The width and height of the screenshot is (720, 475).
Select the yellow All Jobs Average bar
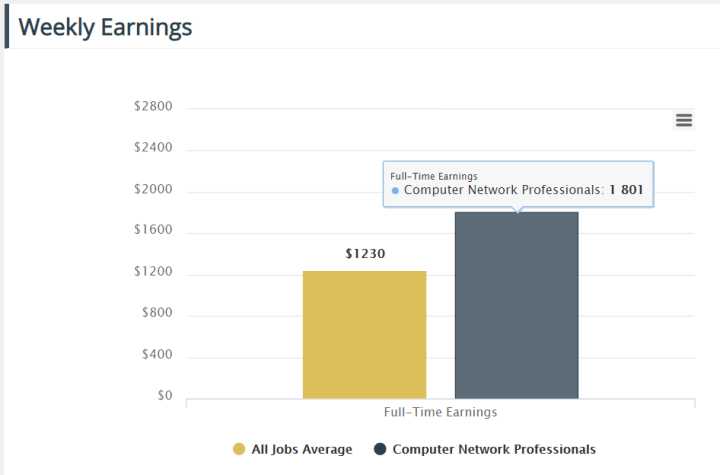coord(365,335)
